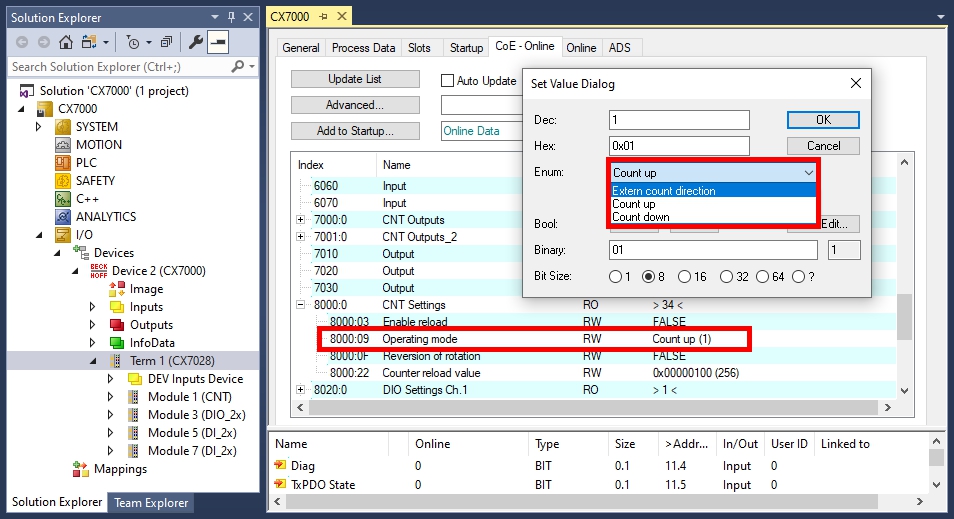This screenshot has height=519, width=954.
Task: Select the MOTION node icon
Action: click(63, 145)
